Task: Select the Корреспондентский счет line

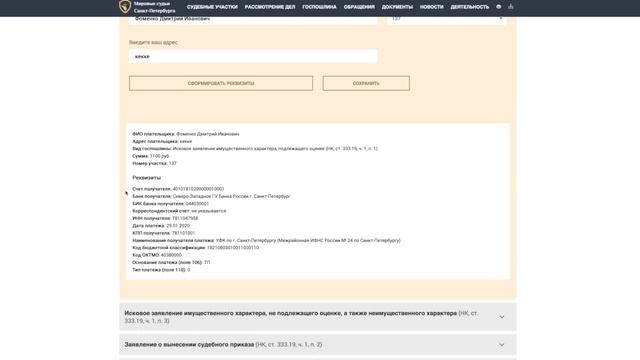Action: point(179,211)
